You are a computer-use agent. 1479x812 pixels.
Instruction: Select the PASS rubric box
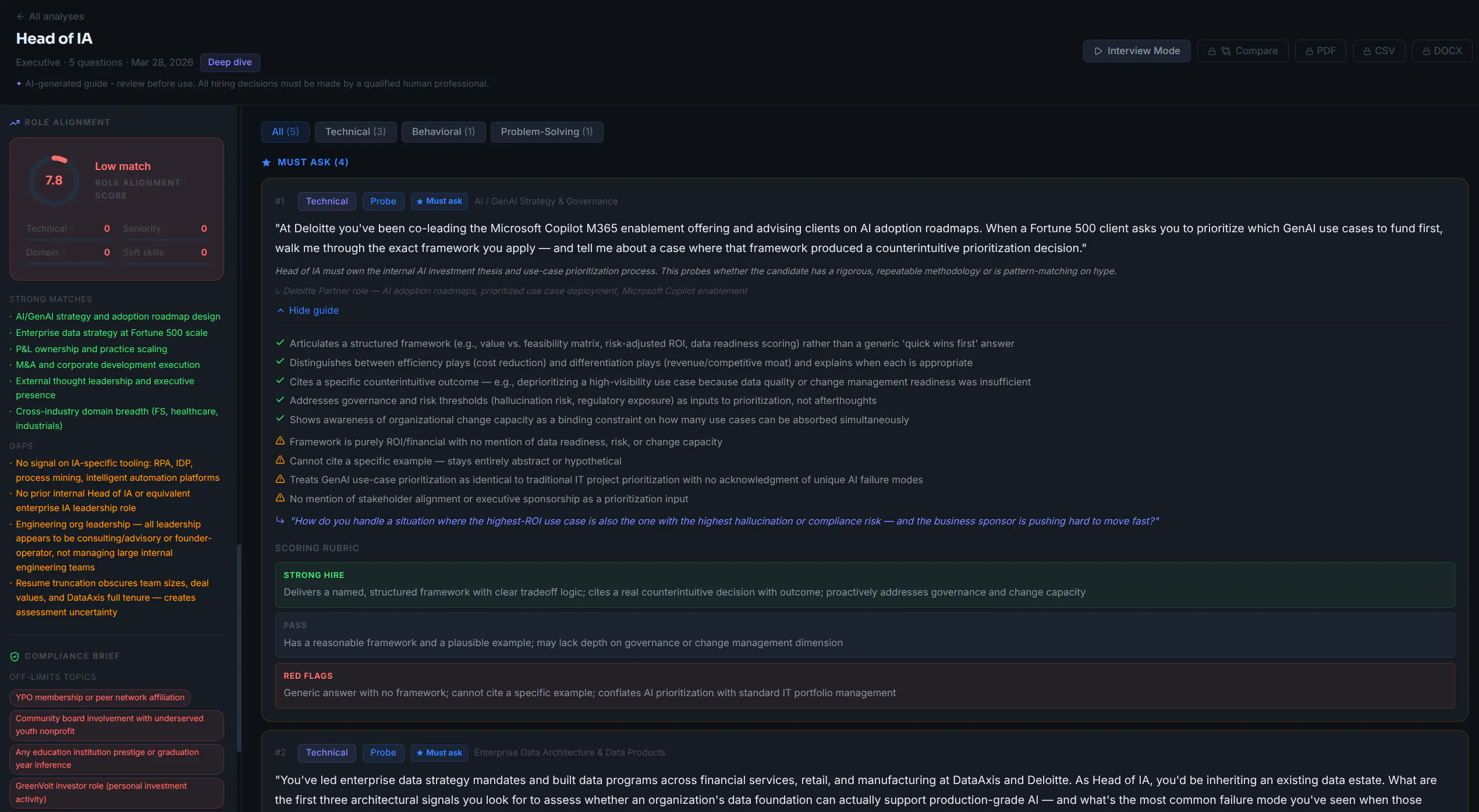click(x=865, y=635)
